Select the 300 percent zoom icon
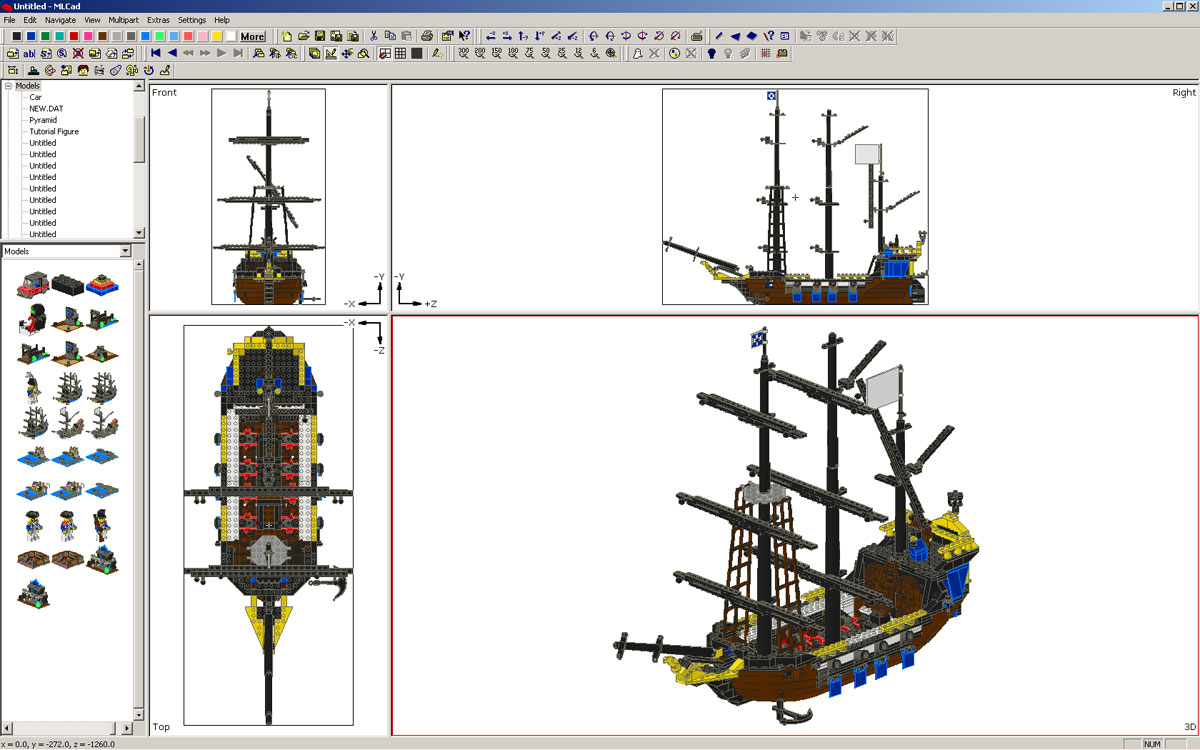Image resolution: width=1200 pixels, height=750 pixels. 463,53
